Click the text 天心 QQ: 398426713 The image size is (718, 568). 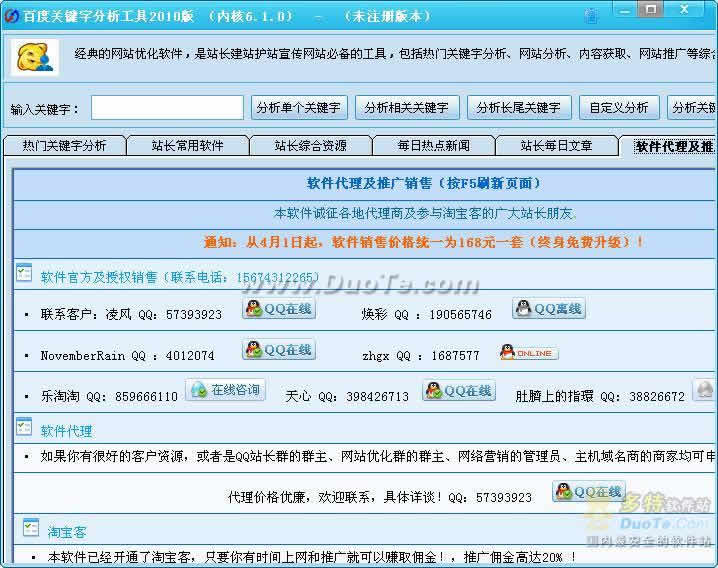[347, 396]
